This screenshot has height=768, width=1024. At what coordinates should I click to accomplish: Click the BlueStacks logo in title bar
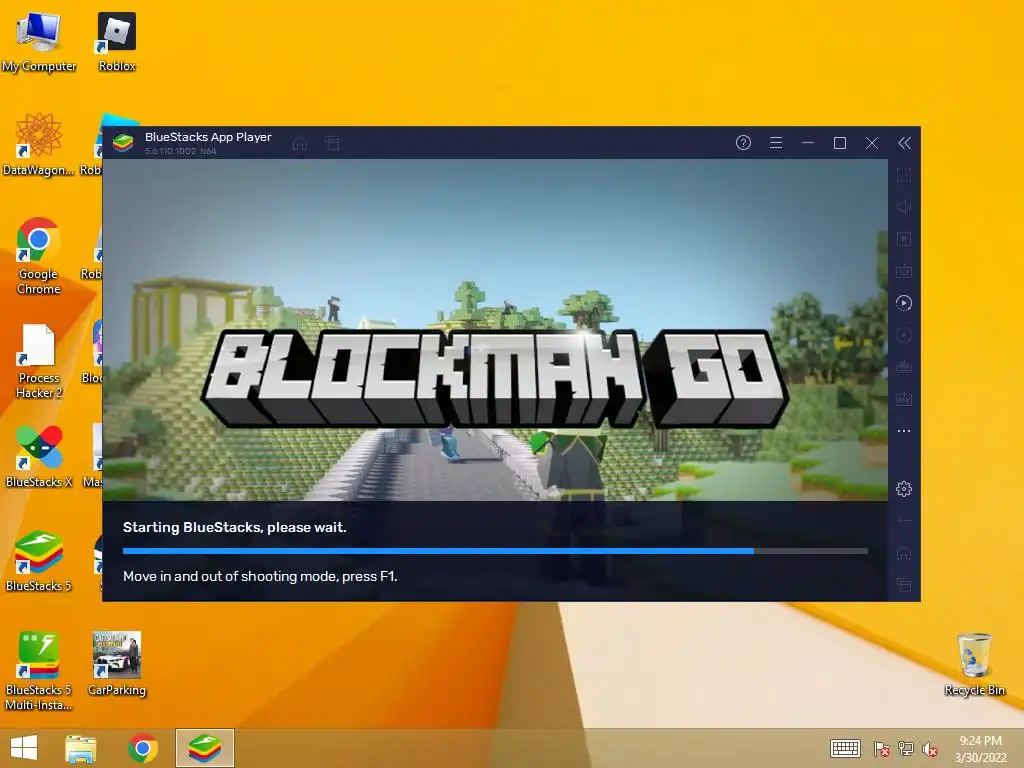click(x=123, y=142)
